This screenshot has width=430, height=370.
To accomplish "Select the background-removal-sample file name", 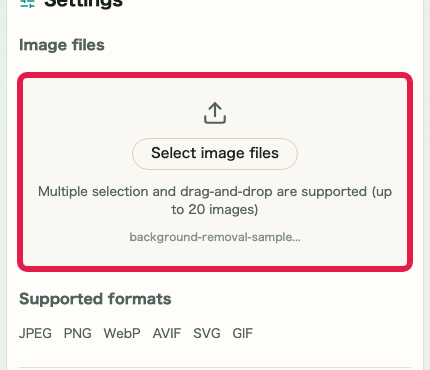I will click(x=215, y=237).
